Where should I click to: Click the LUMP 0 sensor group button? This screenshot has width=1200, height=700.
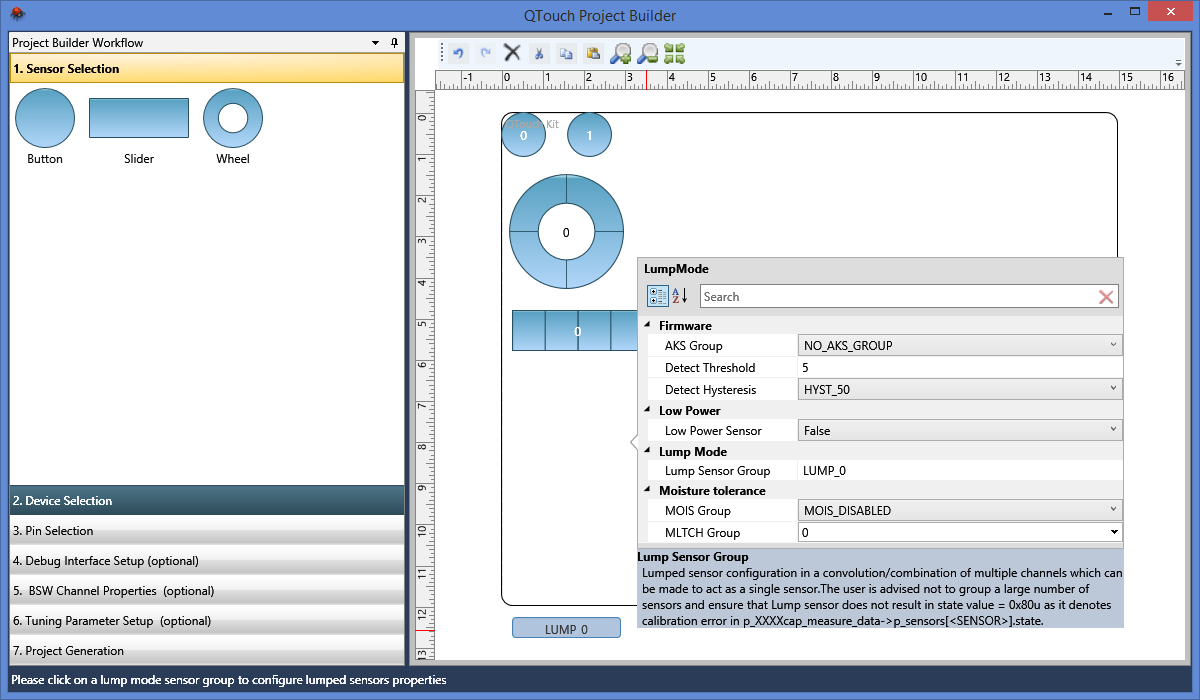pos(566,628)
